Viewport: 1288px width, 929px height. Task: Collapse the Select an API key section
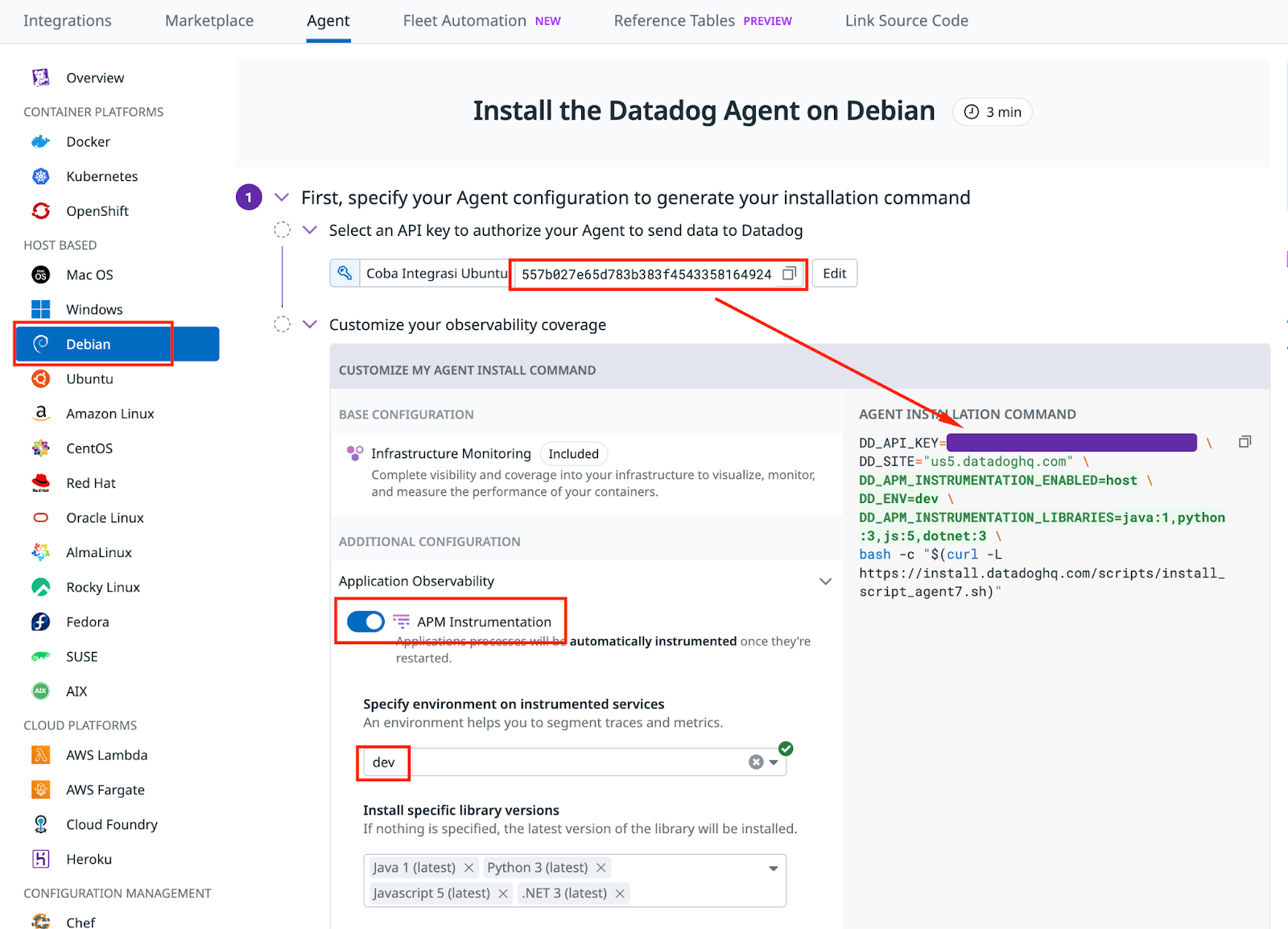pyautogui.click(x=310, y=230)
